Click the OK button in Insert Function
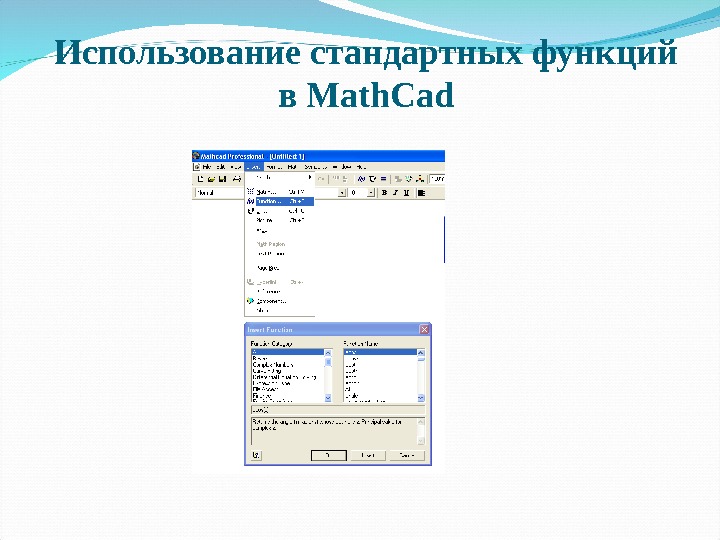720x540 pixels. (329, 455)
